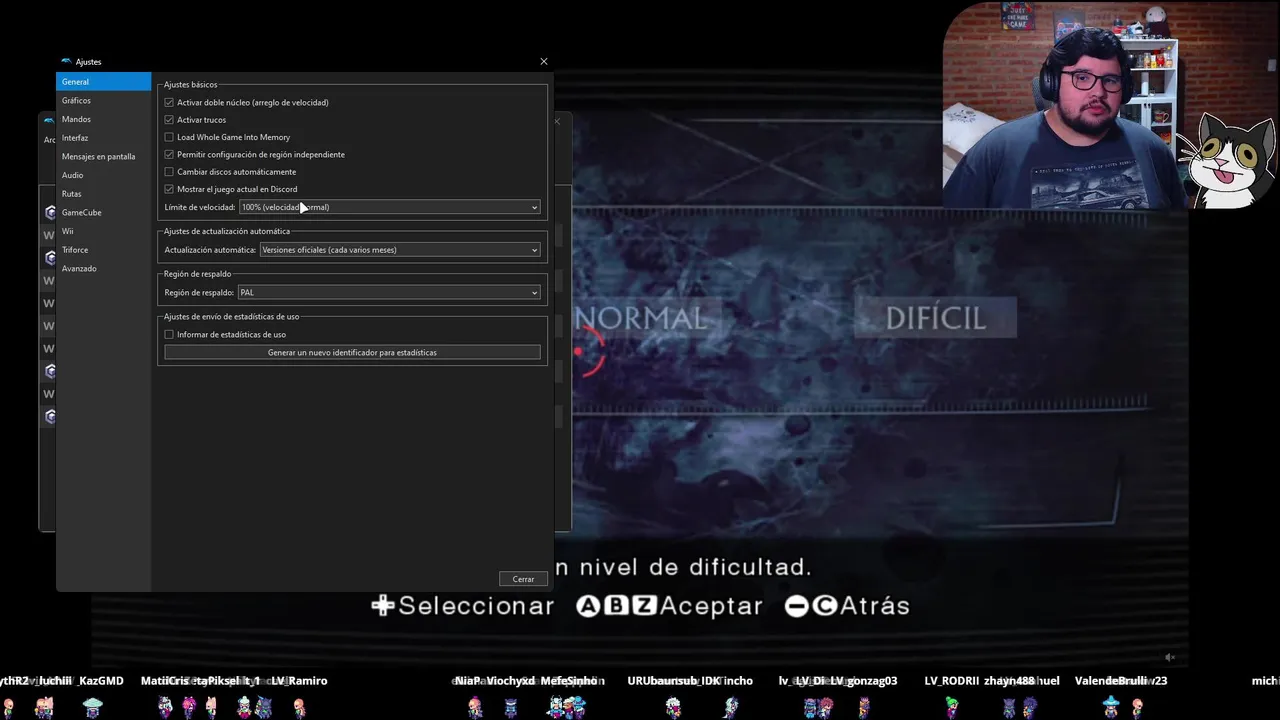Screen dimensions: 1280x720
Task: Click the Dolphin logo in Ajustes title bar
Action: [66, 62]
